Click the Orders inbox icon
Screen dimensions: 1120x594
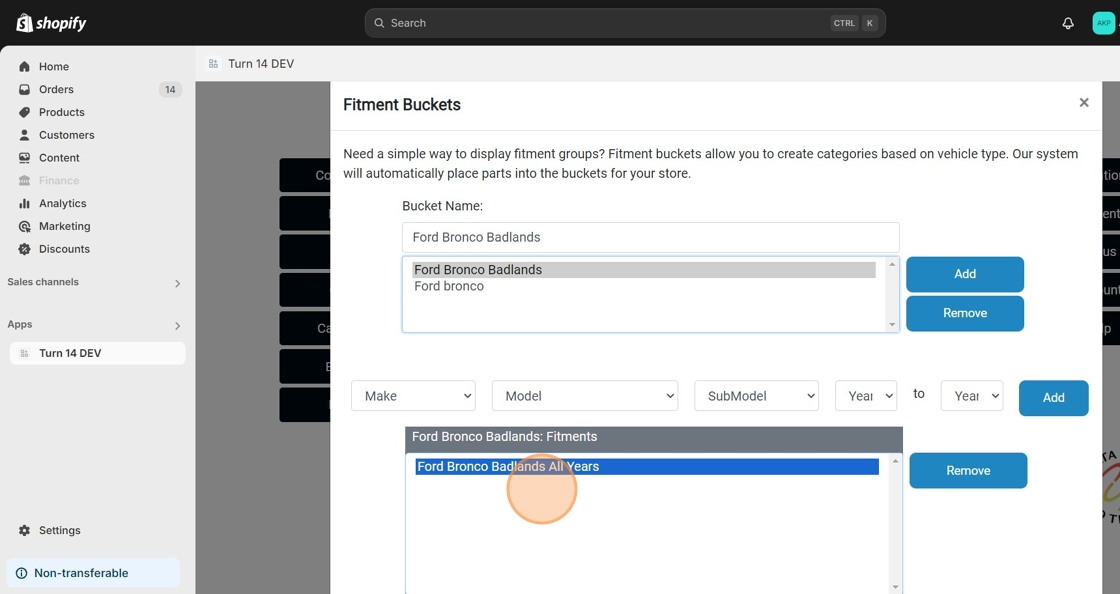(x=24, y=89)
